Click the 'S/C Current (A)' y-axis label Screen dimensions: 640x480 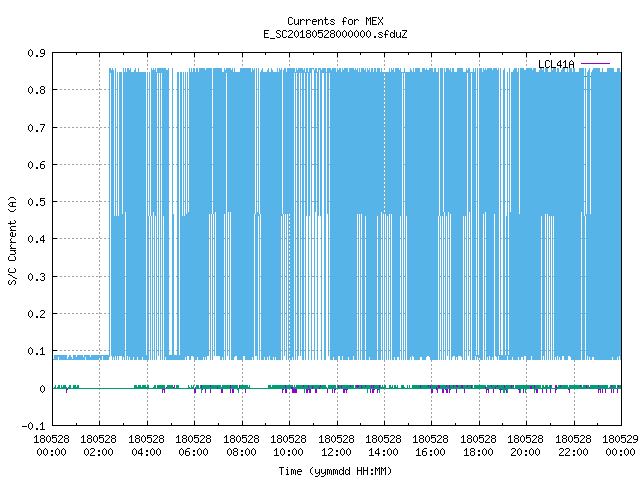(x=13, y=240)
